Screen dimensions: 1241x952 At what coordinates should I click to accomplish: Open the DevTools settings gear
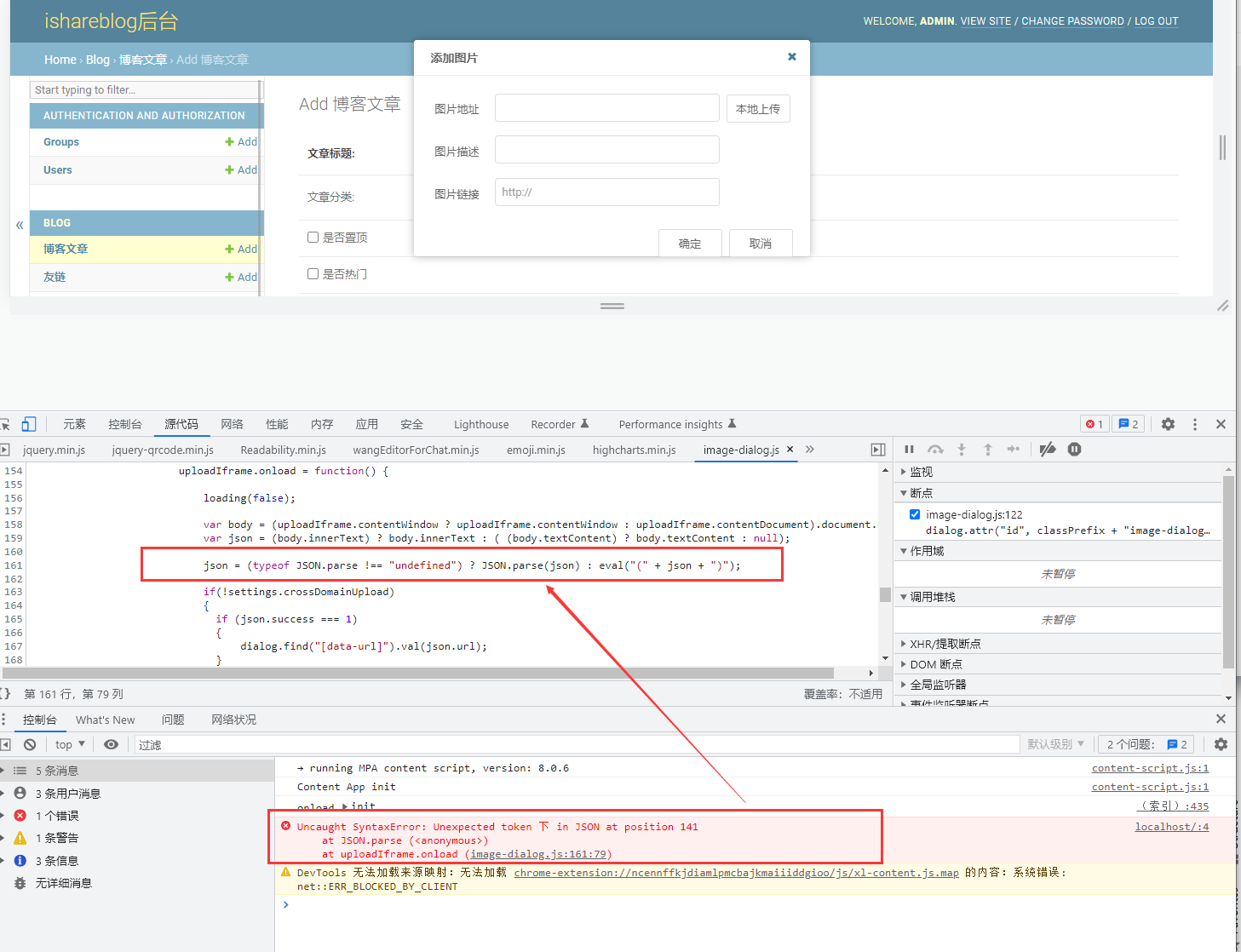click(1168, 424)
